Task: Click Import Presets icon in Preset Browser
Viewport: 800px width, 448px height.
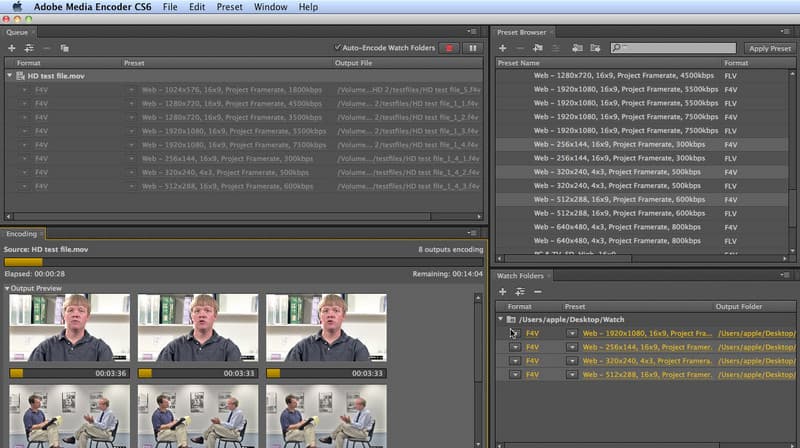Action: coord(577,48)
